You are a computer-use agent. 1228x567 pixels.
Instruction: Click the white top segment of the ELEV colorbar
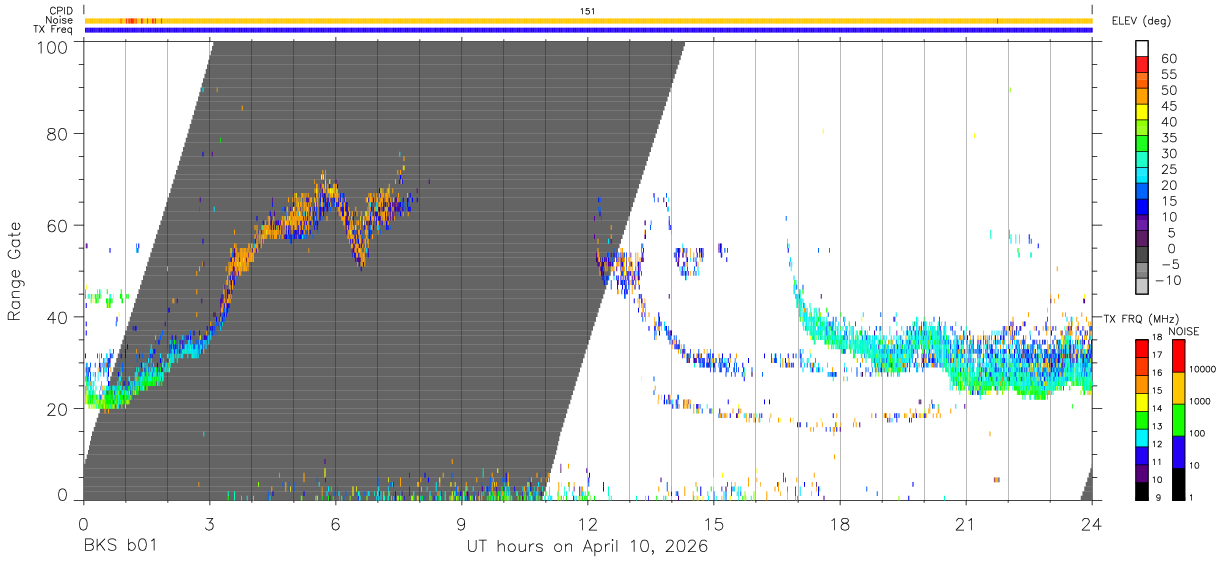pyautogui.click(x=1142, y=49)
